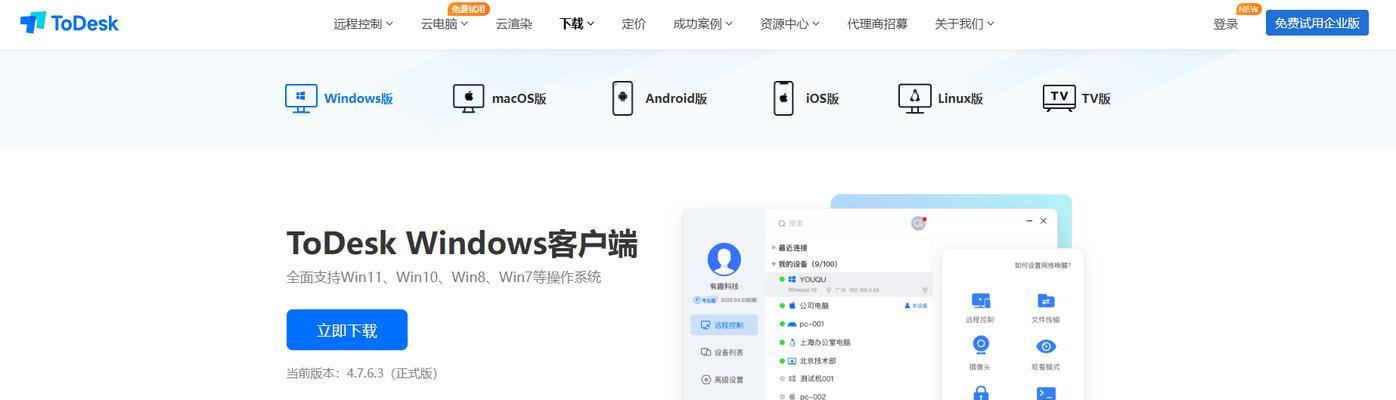Image resolution: width=1396 pixels, height=400 pixels.
Task: Open 远程控制 in the preview sidebar
Action: coord(724,325)
